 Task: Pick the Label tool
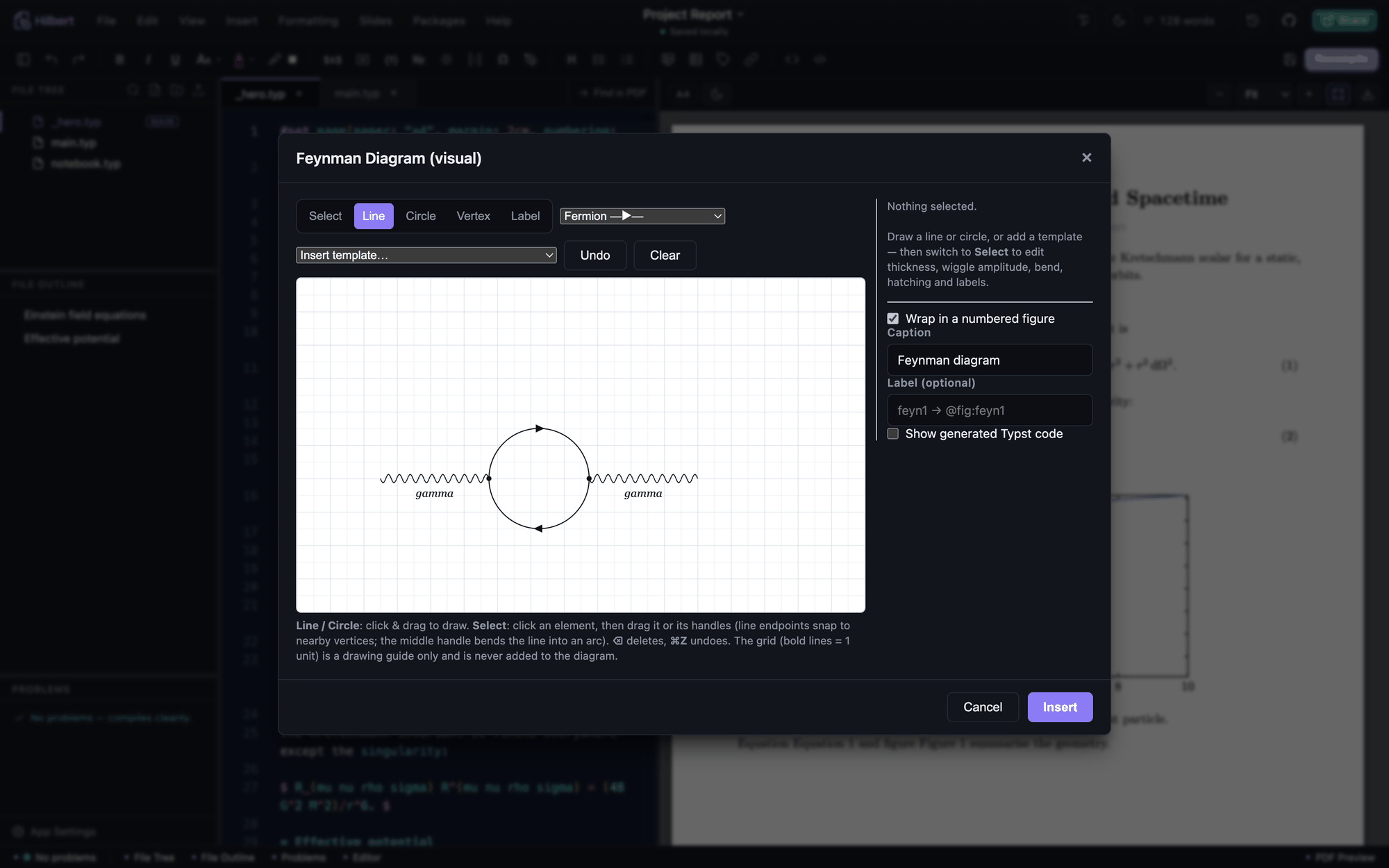(x=525, y=216)
